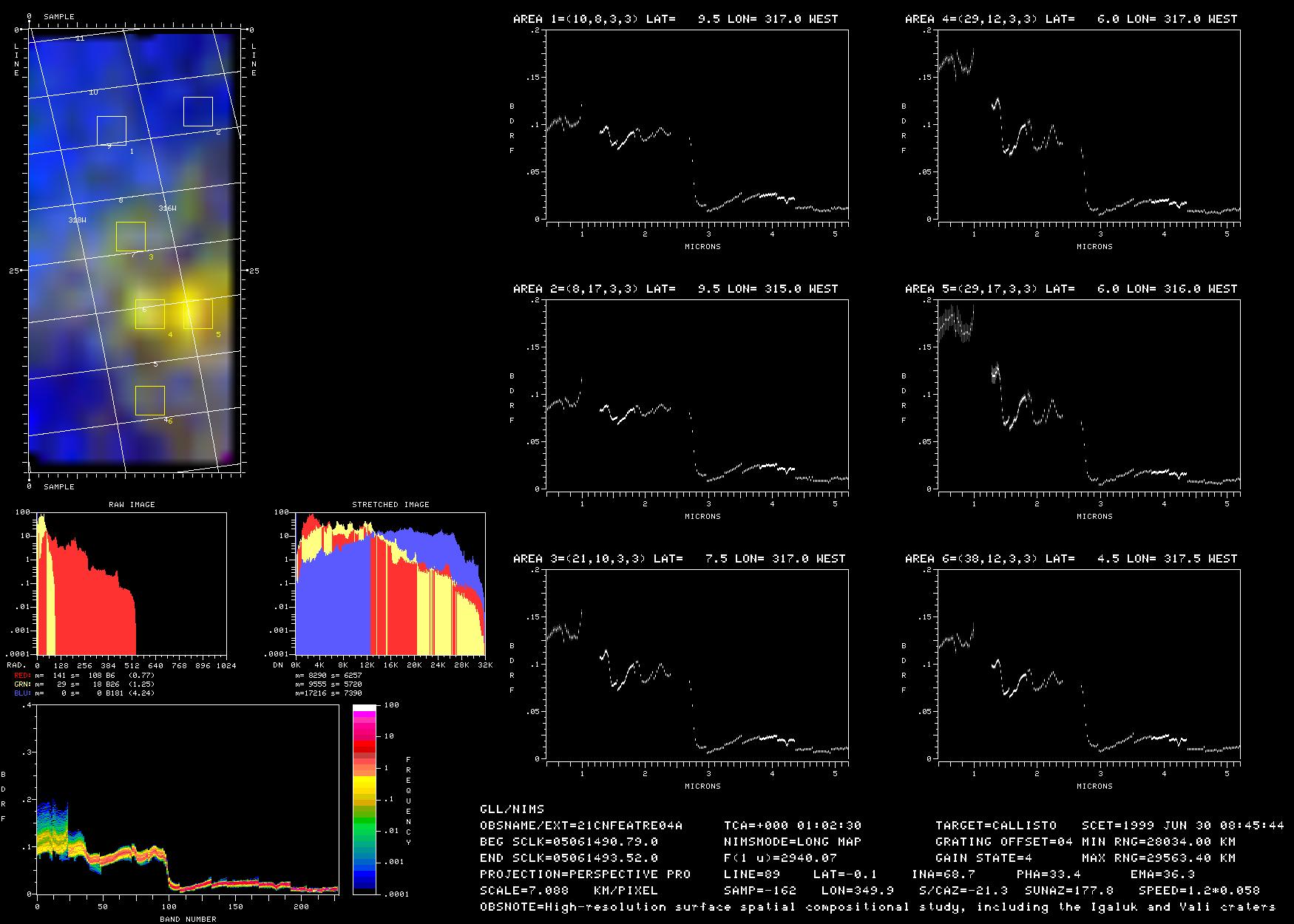Click the frequency color scale bar
This screenshot has width=1294, height=924.
(x=365, y=799)
